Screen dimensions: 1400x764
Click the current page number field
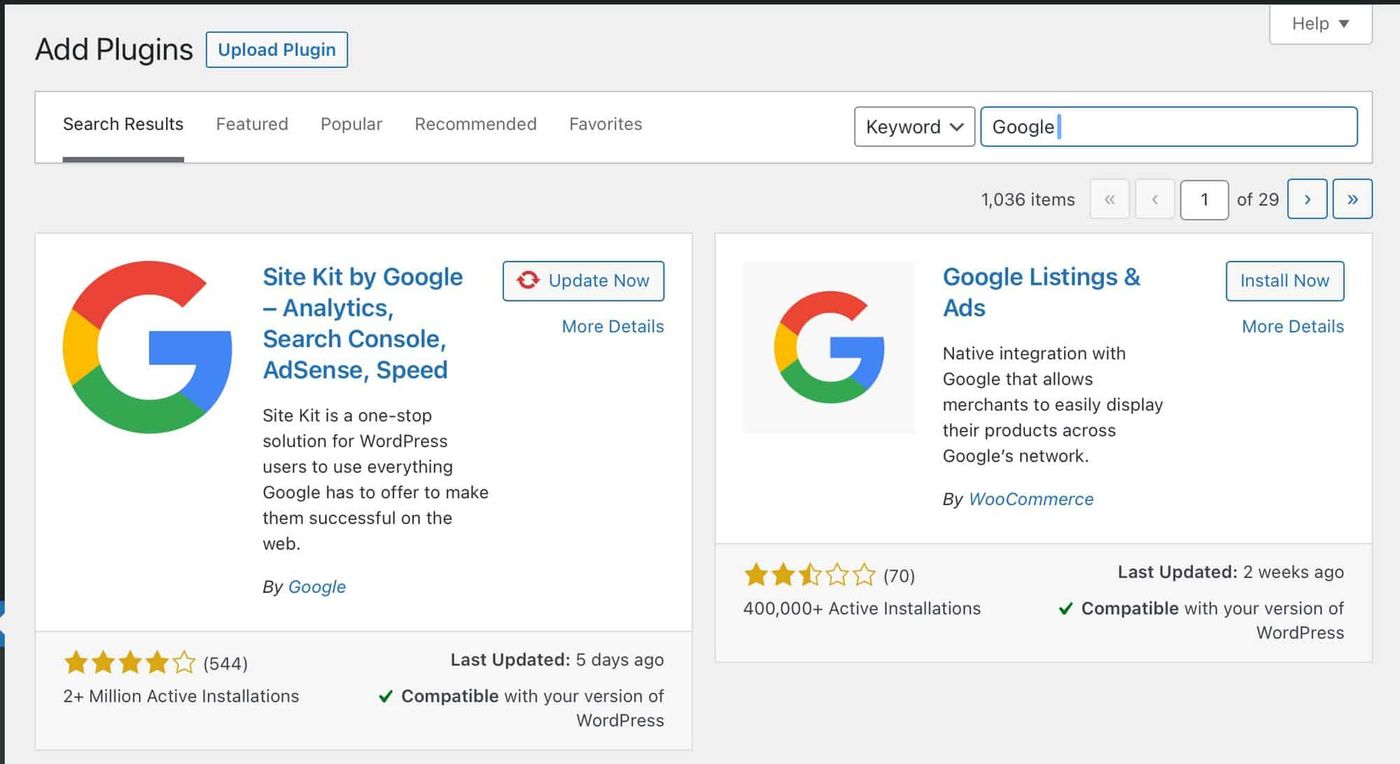(x=1204, y=199)
